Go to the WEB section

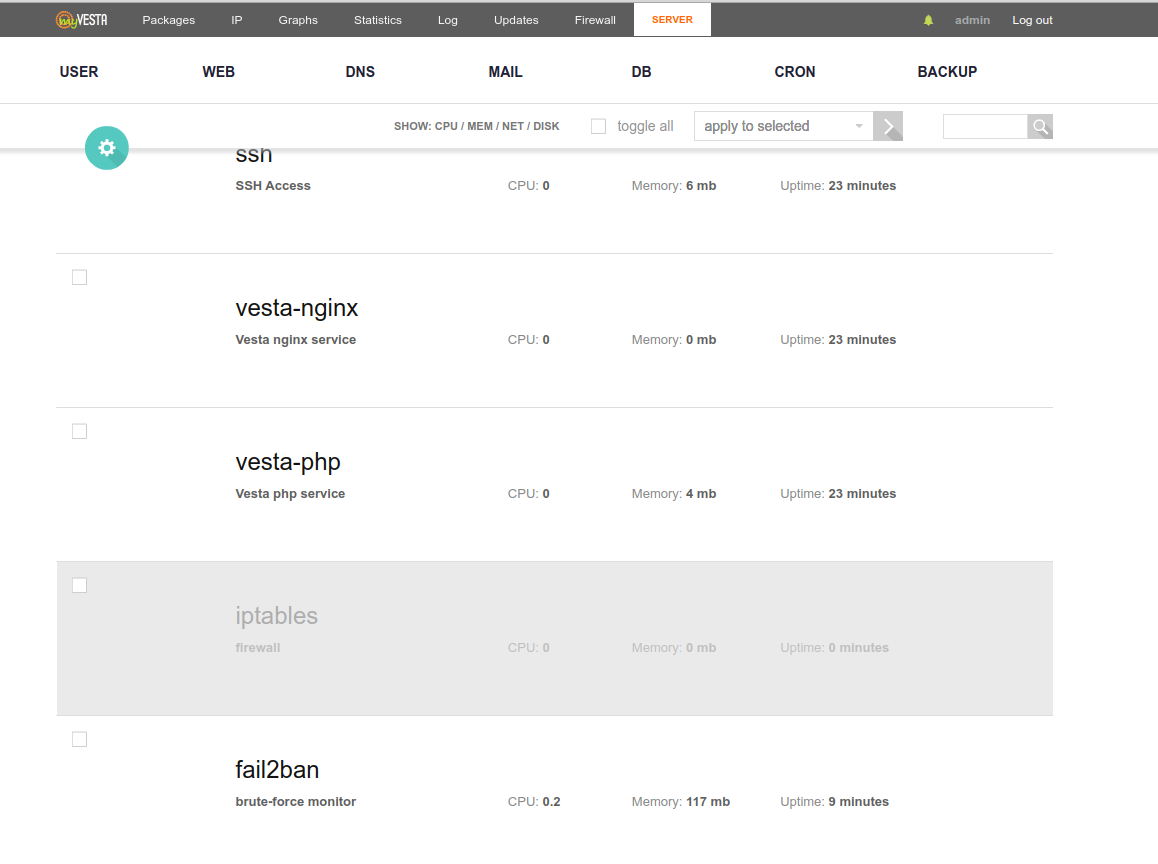219,72
